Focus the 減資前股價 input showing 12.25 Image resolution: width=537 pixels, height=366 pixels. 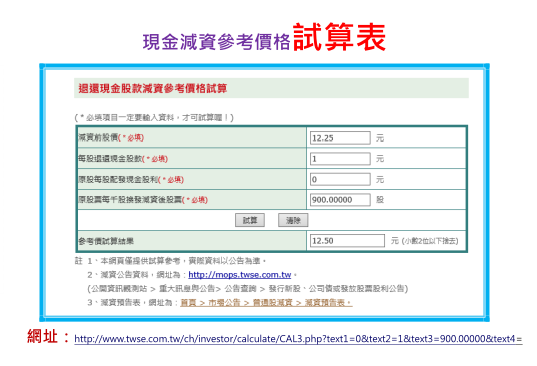pos(340,138)
